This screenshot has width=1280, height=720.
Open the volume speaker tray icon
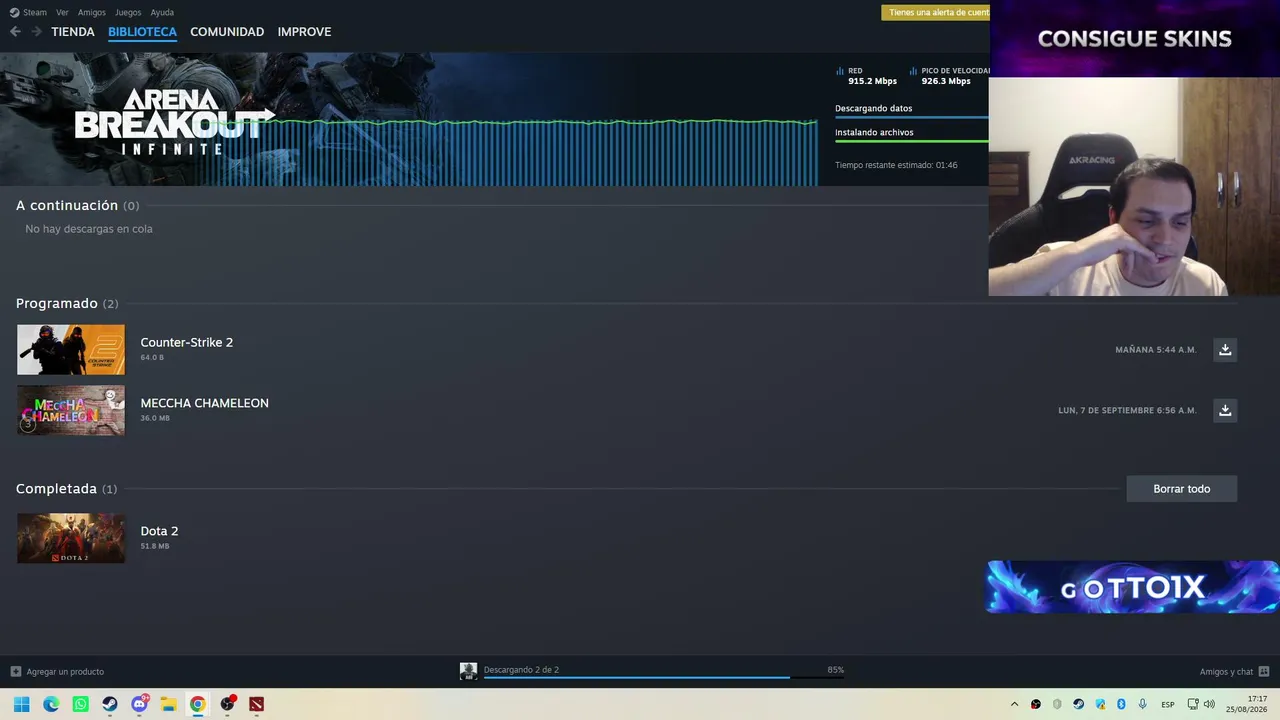[1209, 704]
